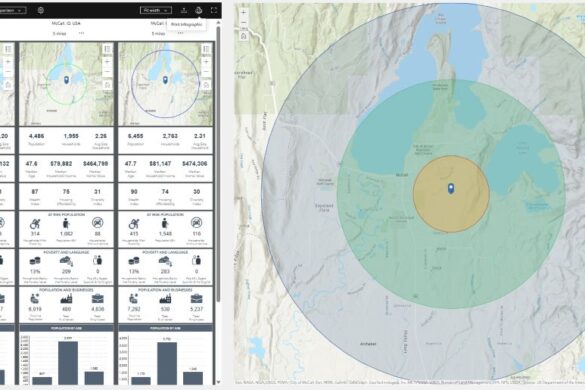Open the three-dot menu beside middle column's miles label

point(81,33)
